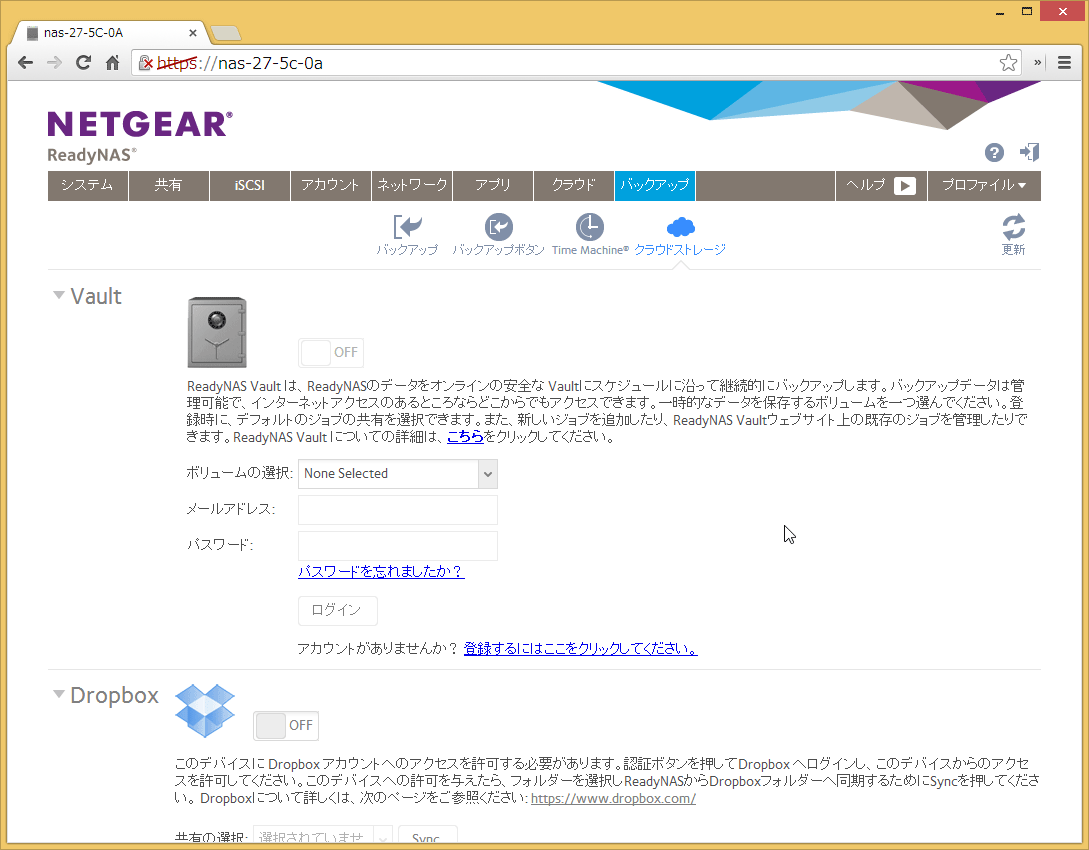This screenshot has width=1089, height=850.
Task: Select the Time Machine clock icon
Action: coord(590,227)
